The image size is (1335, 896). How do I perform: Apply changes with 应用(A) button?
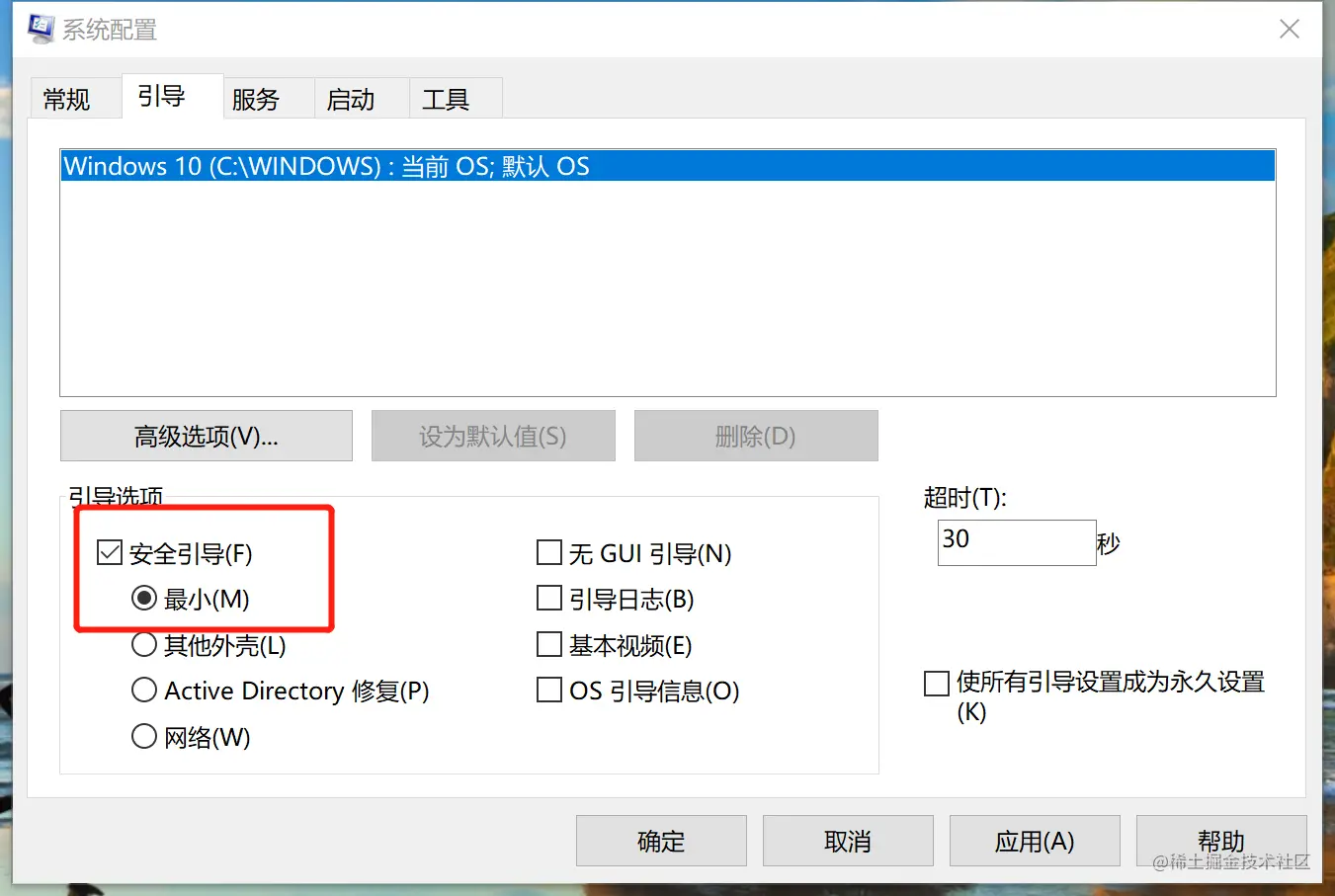click(1035, 841)
